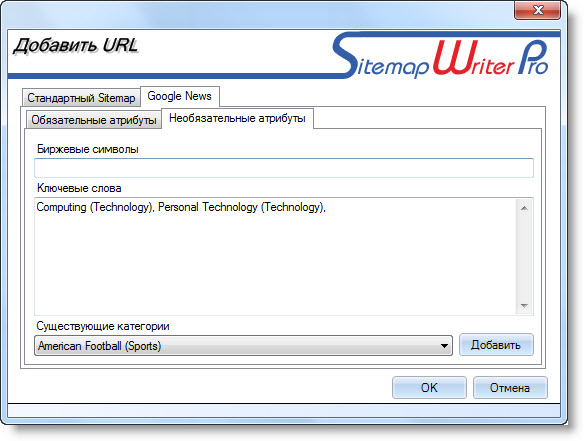584x441 pixels.
Task: Confirm the dialog with OK
Action: [x=429, y=387]
